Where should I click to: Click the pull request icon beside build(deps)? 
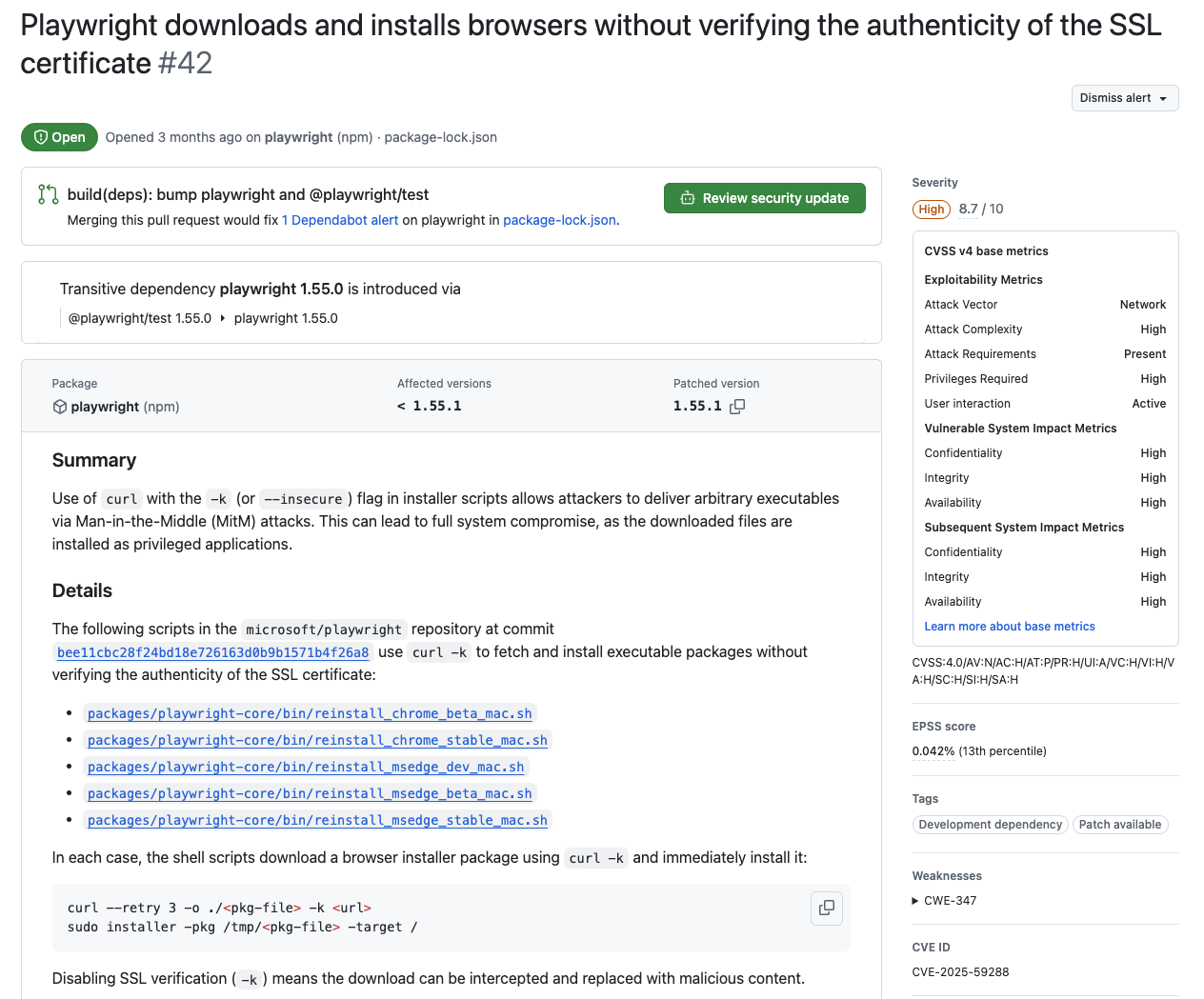coord(47,195)
